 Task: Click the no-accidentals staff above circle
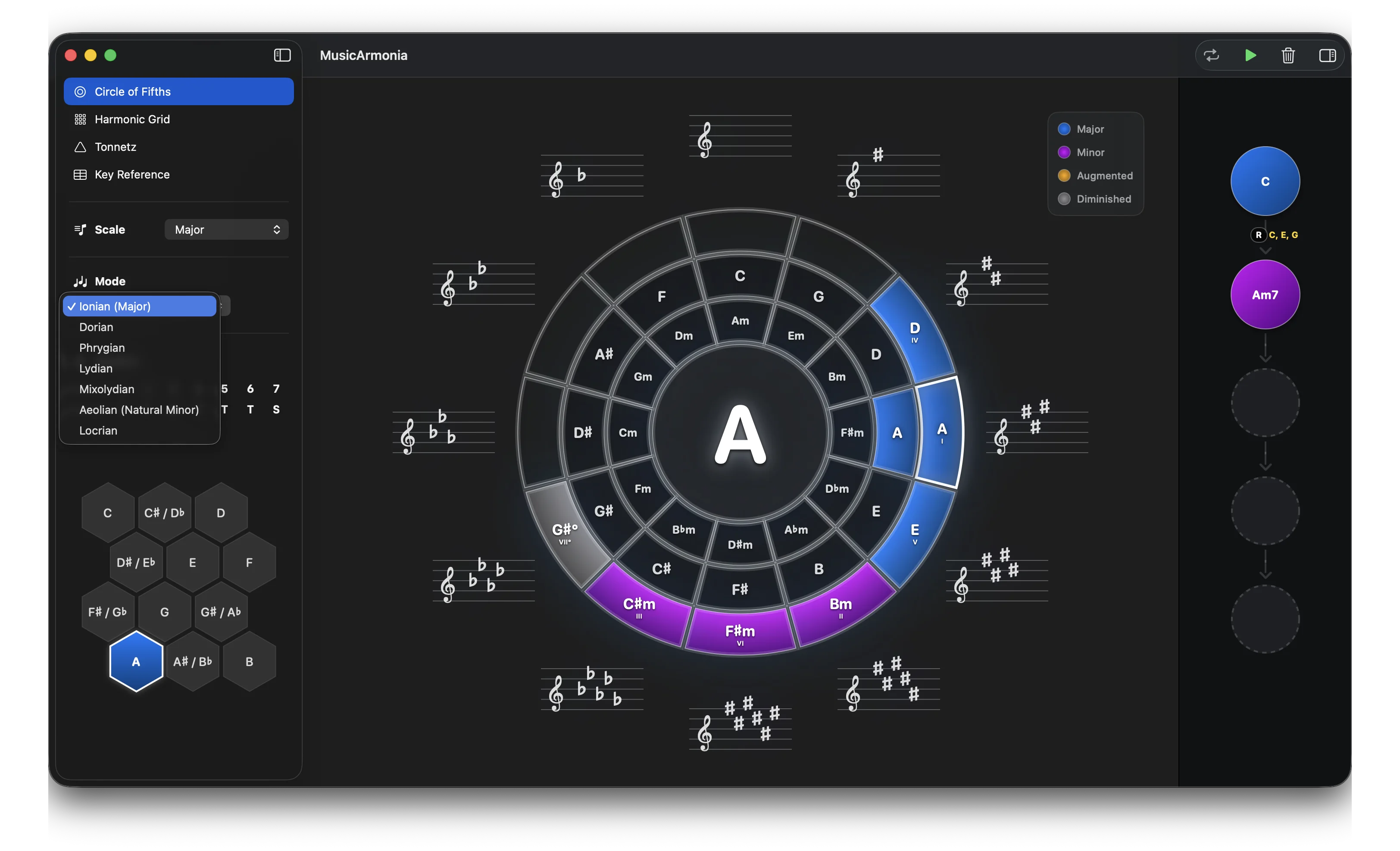(740, 136)
